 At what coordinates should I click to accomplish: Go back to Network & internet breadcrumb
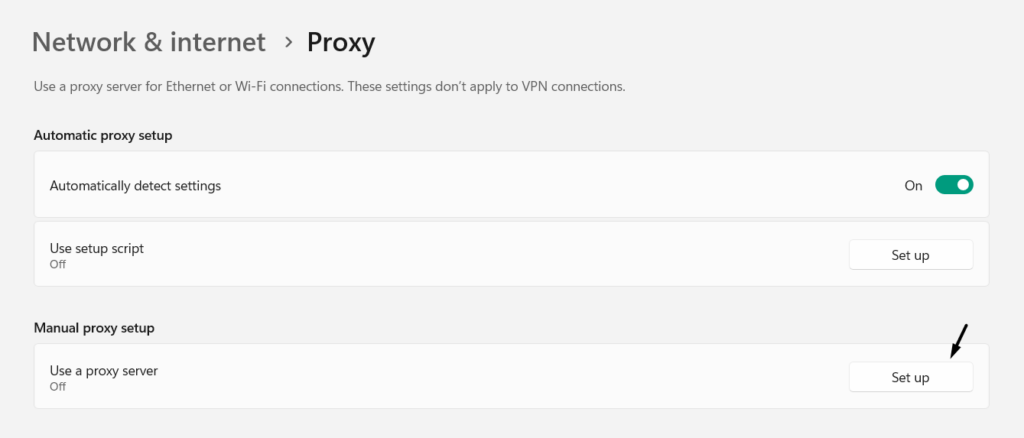[149, 42]
